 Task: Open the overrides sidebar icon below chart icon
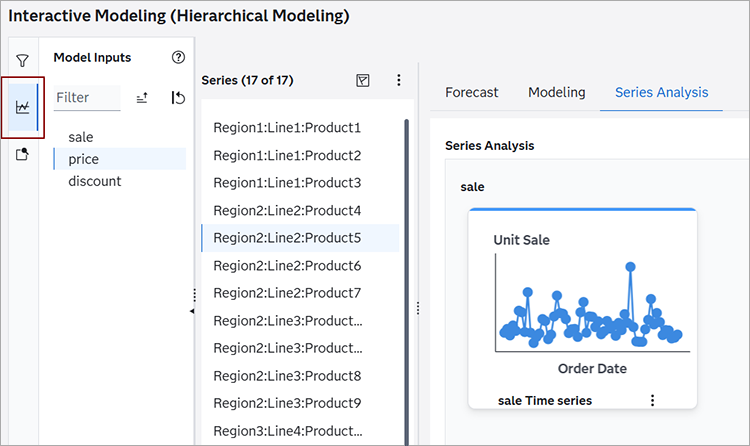[22, 154]
